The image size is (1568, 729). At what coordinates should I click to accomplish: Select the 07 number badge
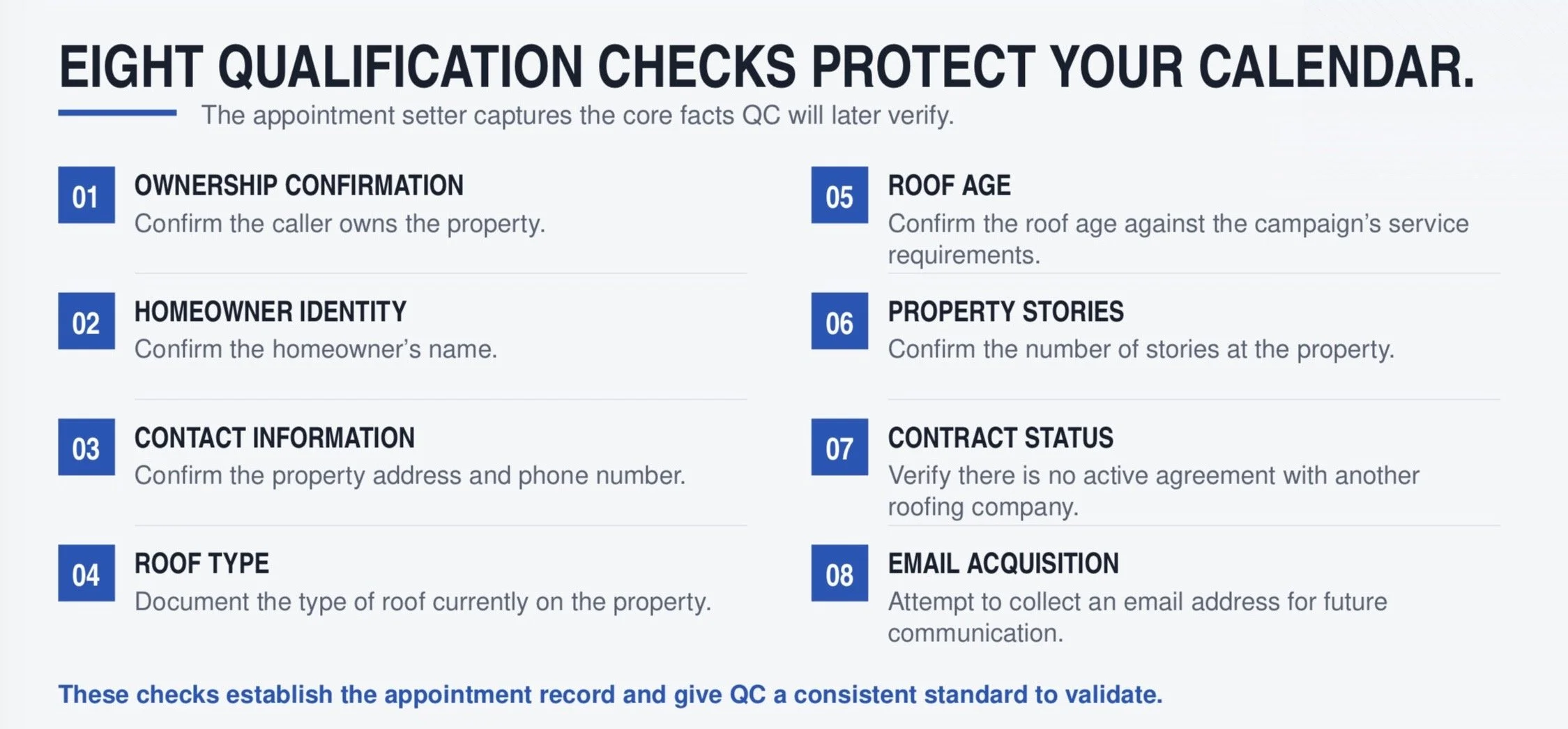839,447
